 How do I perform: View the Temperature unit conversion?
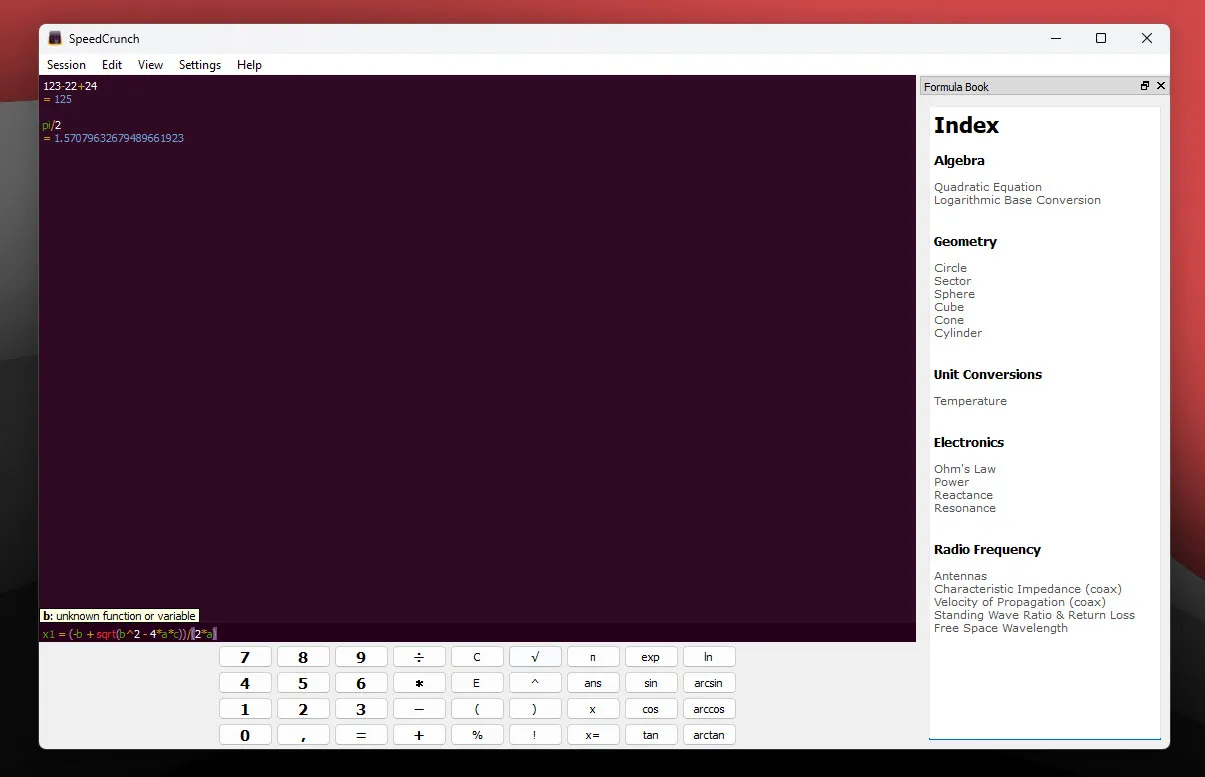(970, 400)
